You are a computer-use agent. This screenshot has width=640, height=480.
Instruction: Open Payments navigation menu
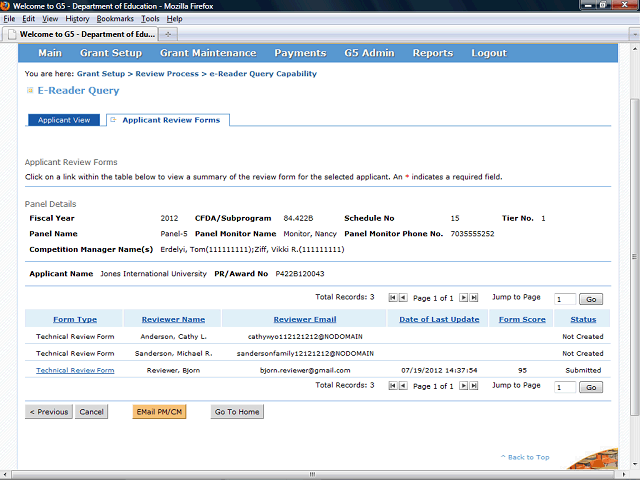point(300,53)
